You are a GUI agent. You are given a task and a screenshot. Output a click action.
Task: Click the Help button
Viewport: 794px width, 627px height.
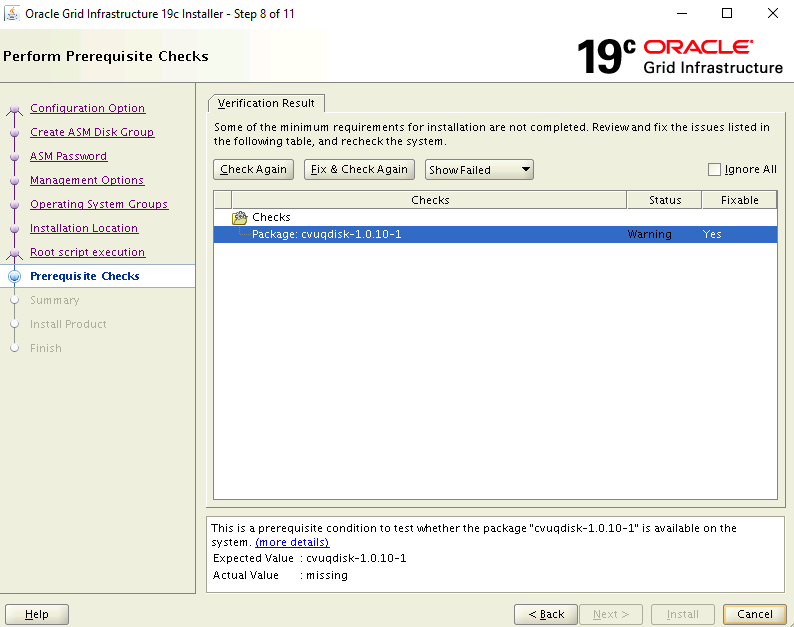[37, 614]
